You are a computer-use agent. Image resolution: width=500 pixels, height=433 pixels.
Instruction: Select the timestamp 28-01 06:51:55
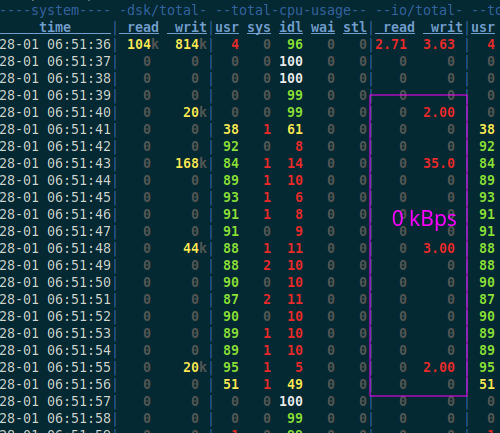pos(55,367)
